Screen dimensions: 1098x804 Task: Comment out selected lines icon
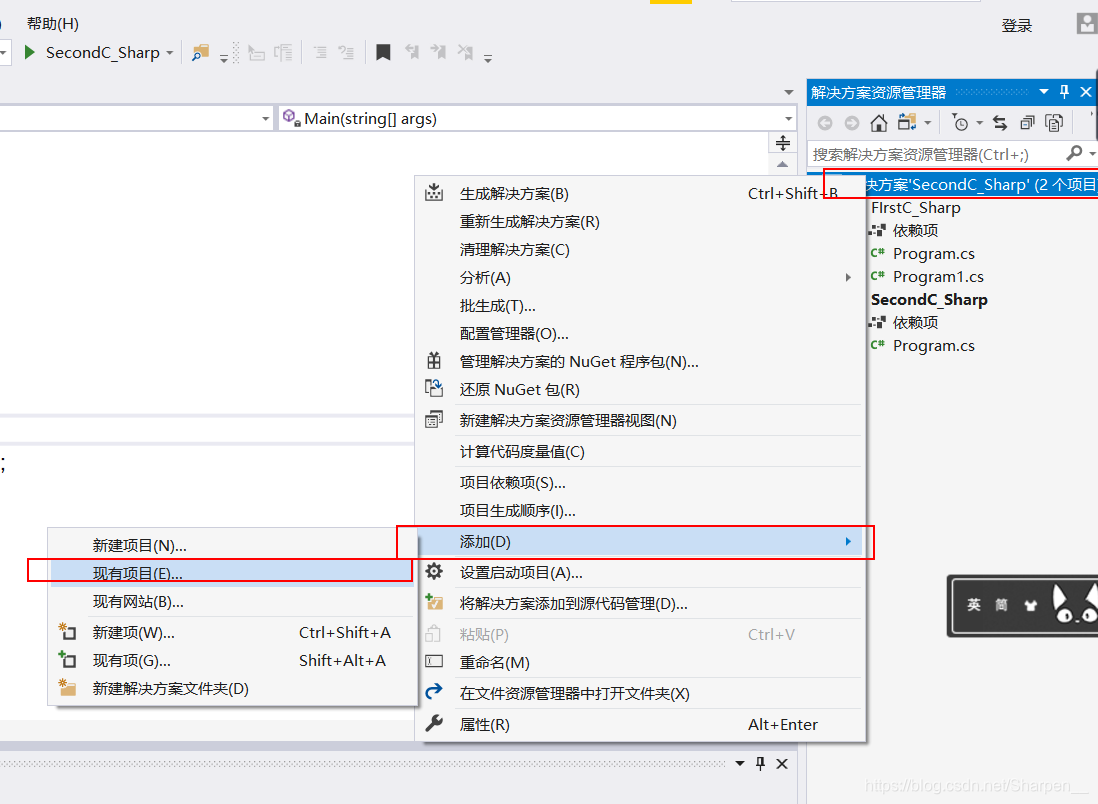(320, 53)
